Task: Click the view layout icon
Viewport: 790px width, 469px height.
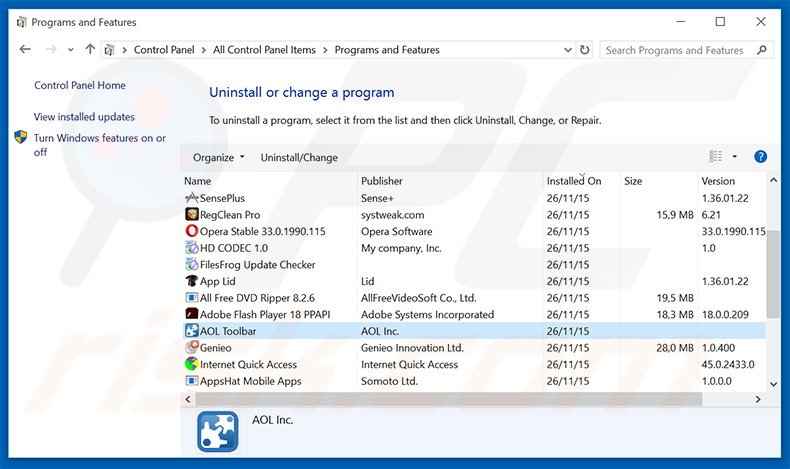Action: click(x=715, y=157)
